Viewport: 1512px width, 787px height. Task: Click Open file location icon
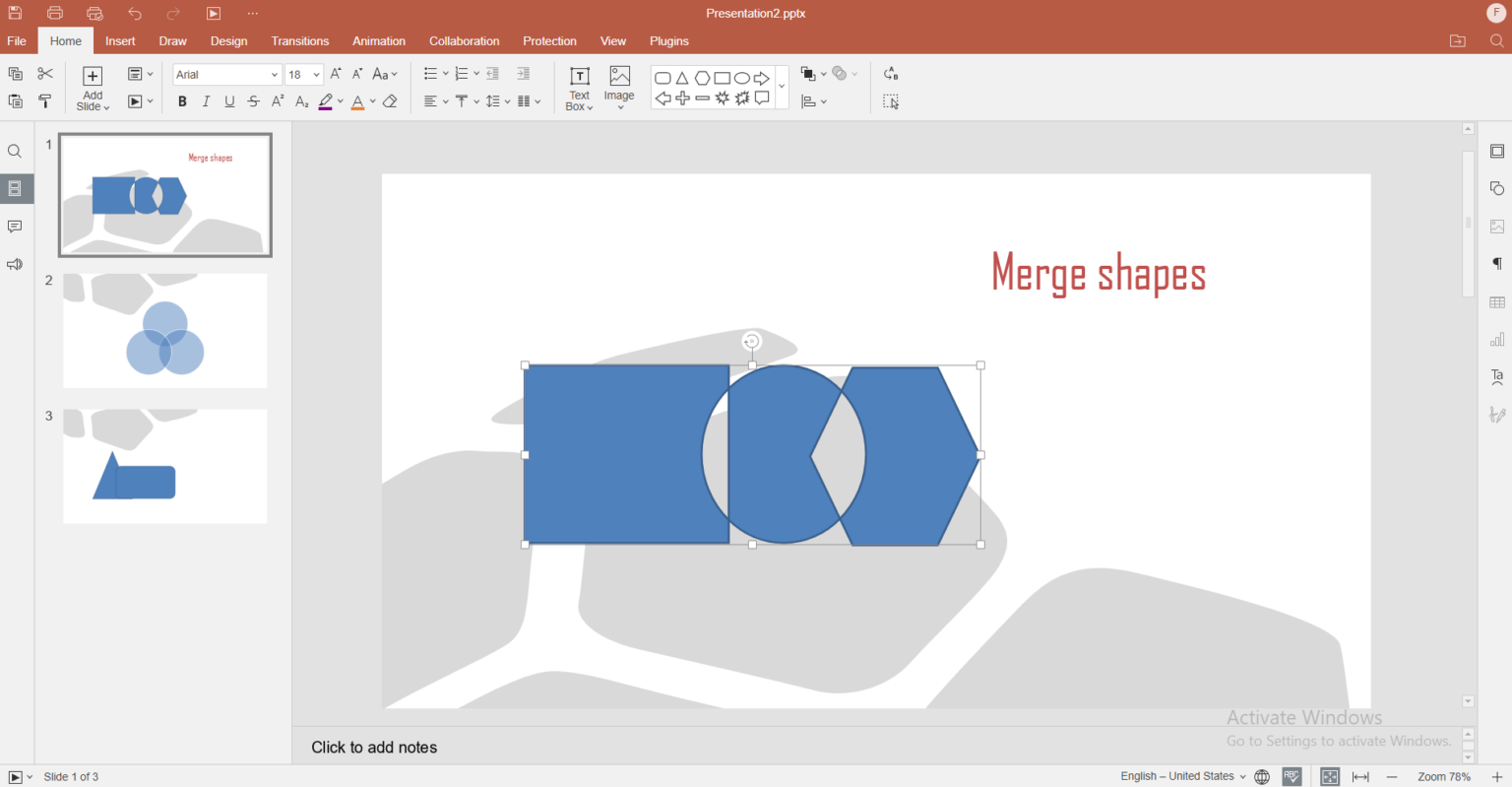[x=1458, y=41]
